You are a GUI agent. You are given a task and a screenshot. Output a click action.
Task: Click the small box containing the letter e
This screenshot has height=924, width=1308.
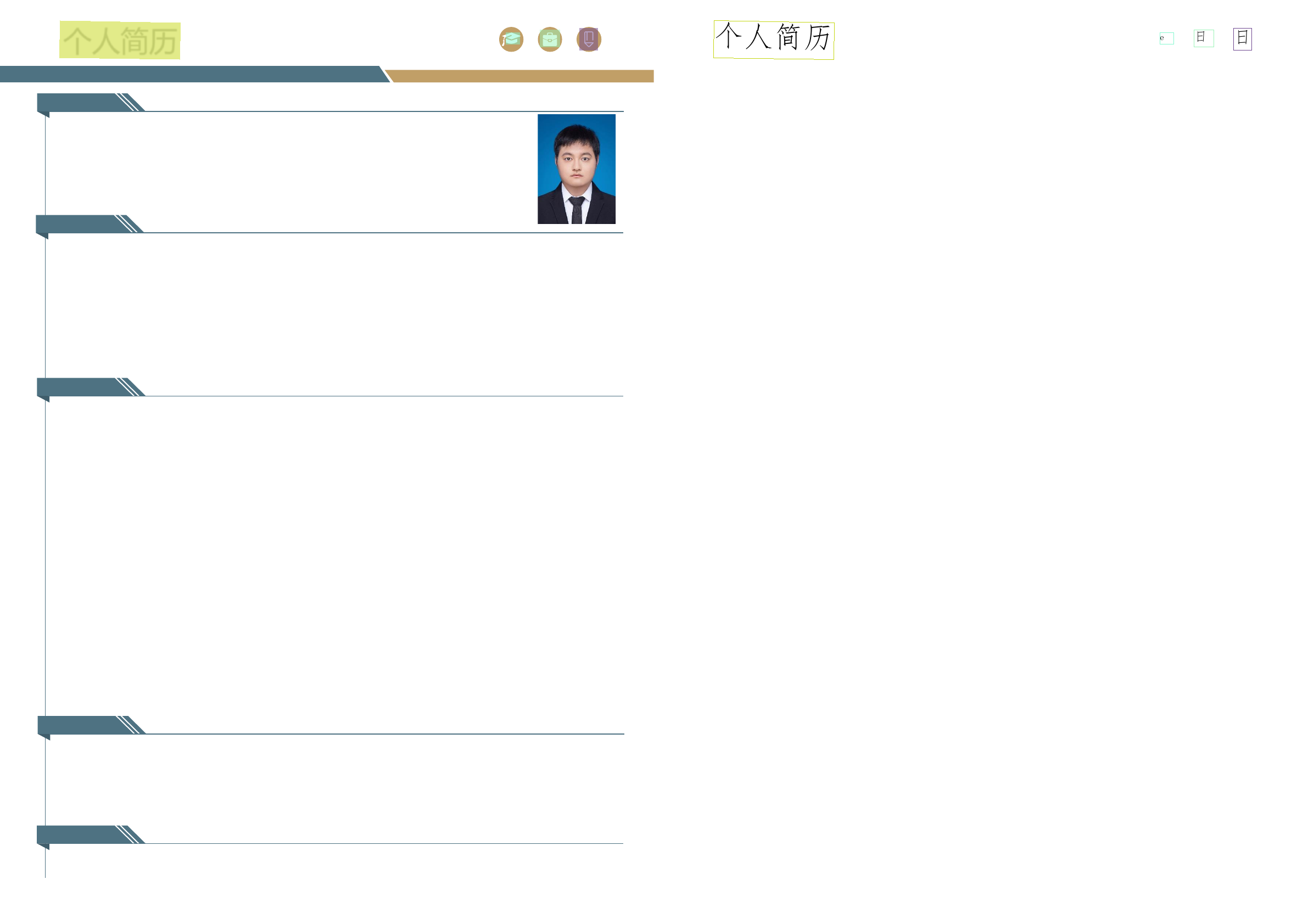(x=1166, y=38)
